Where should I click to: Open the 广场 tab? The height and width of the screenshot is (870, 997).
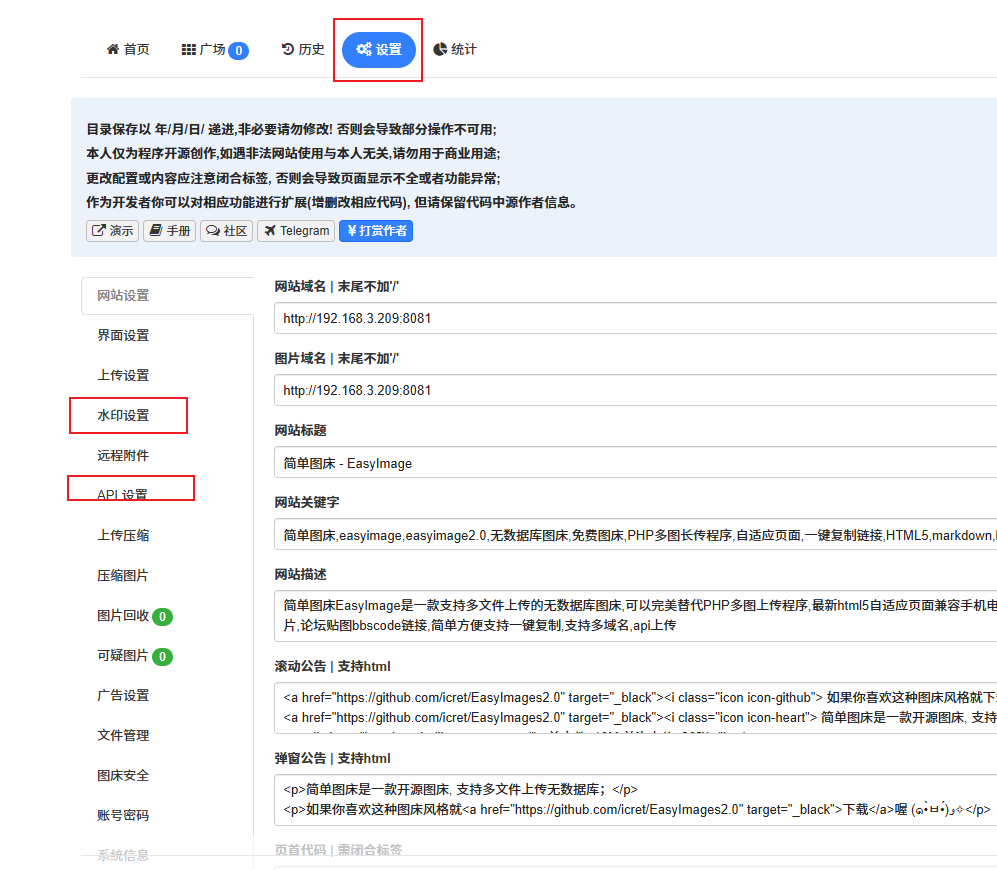pos(215,50)
